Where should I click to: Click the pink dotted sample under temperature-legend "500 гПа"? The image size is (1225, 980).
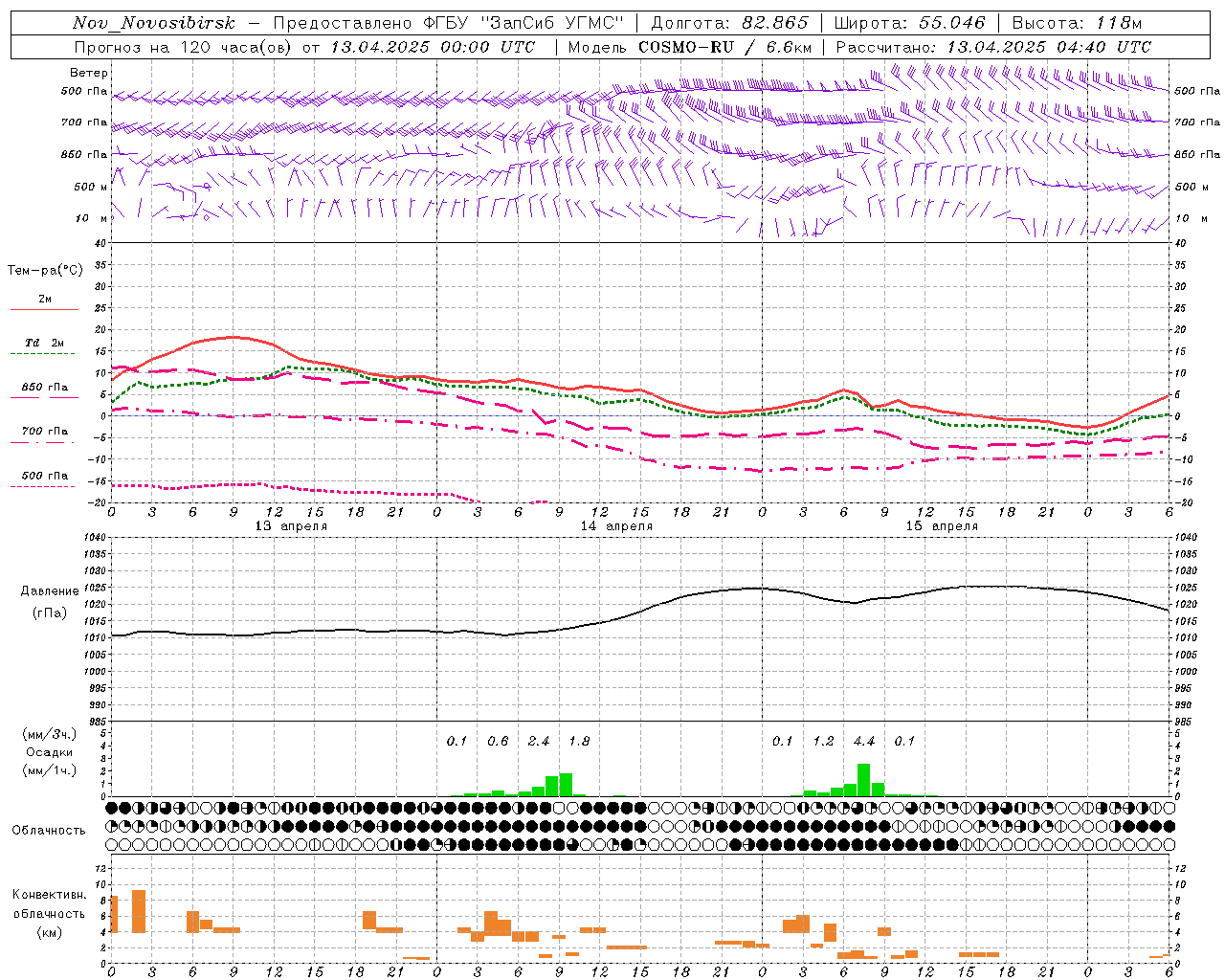[x=42, y=487]
